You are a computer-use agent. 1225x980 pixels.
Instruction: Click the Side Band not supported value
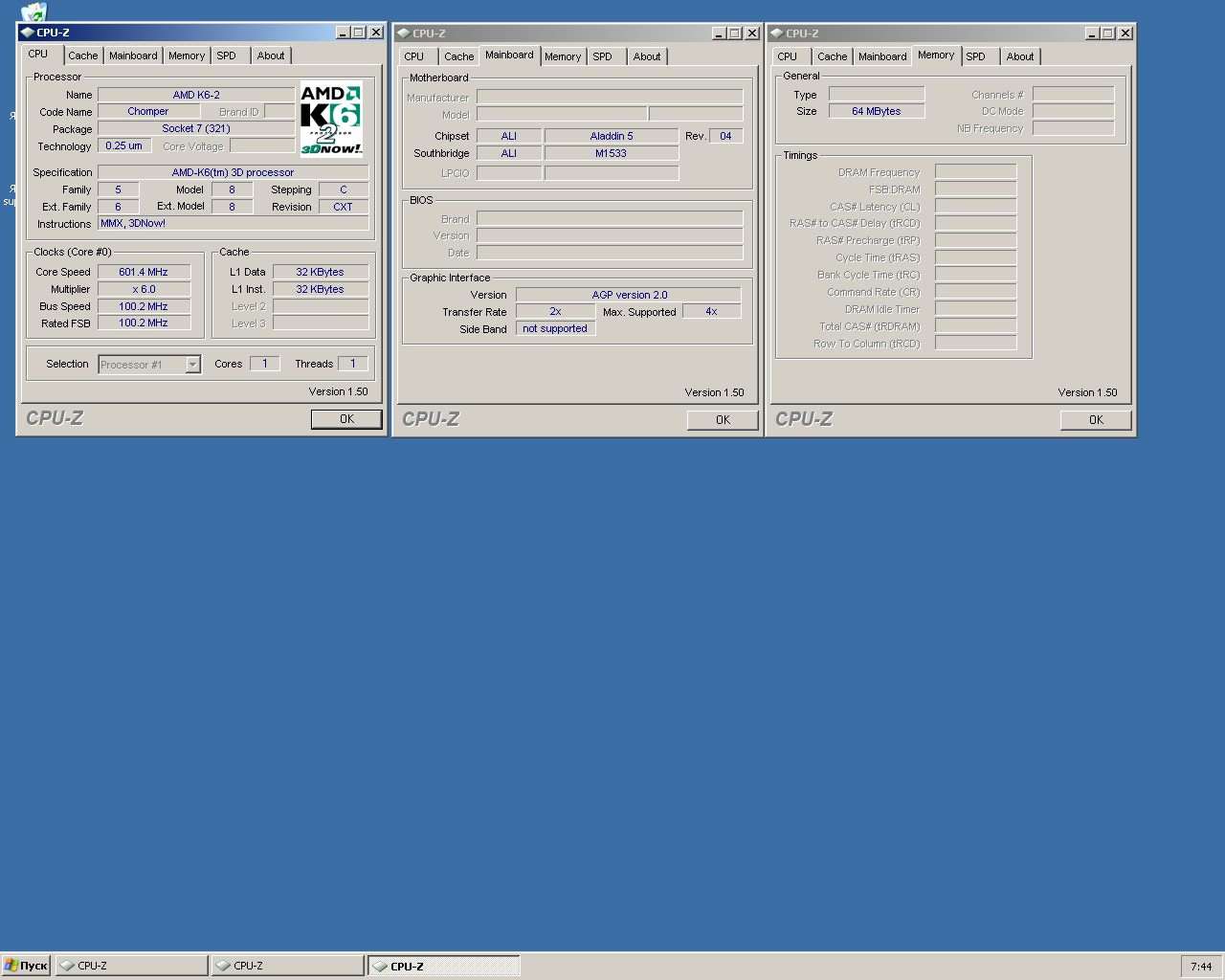[x=555, y=328]
